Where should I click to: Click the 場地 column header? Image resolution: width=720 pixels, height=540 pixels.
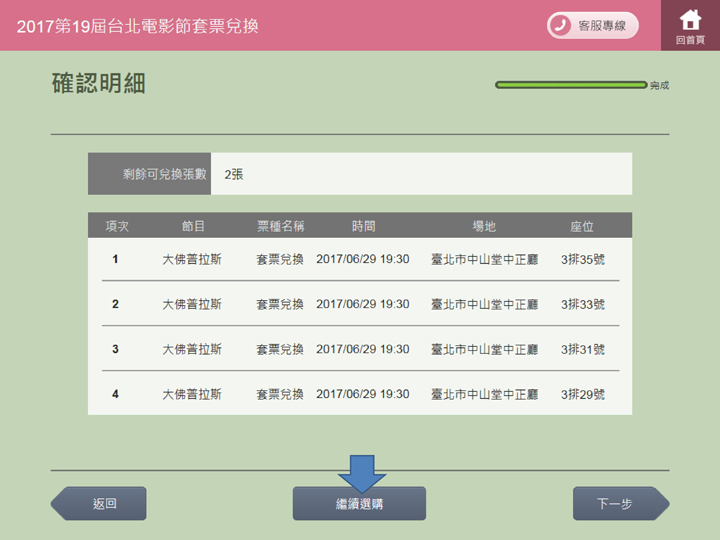click(484, 226)
